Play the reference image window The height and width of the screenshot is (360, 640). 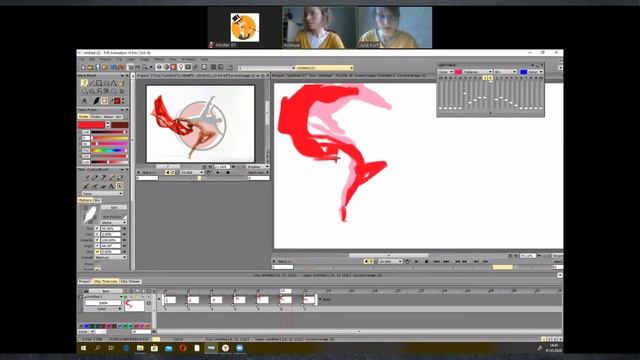pyautogui.click(x=218, y=172)
